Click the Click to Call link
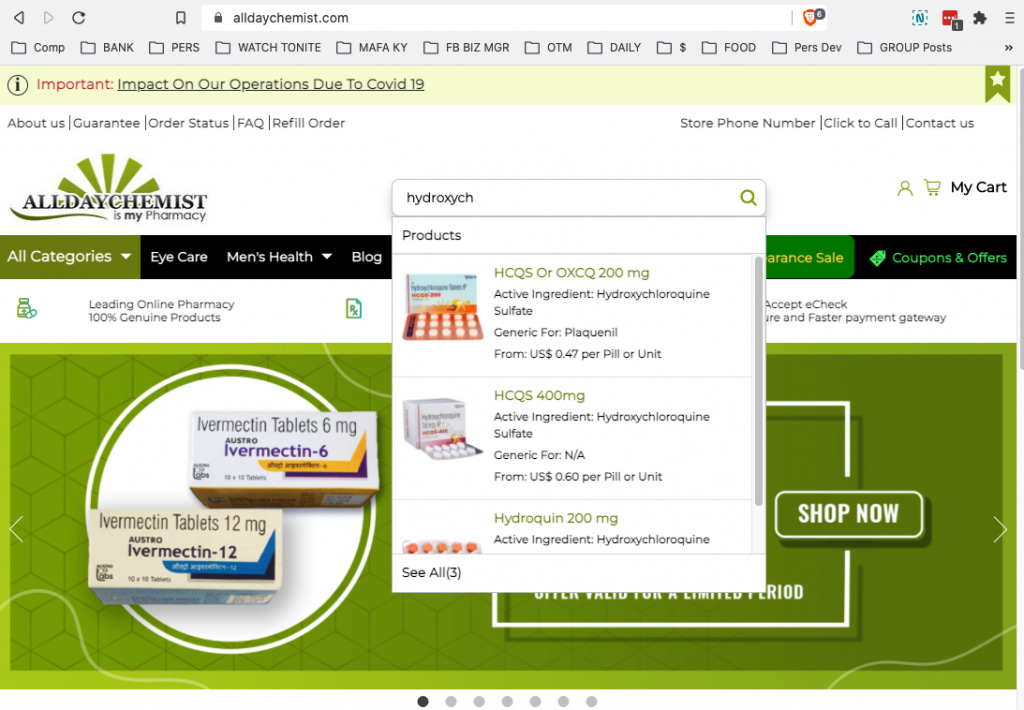Image resolution: width=1024 pixels, height=710 pixels. coord(861,123)
